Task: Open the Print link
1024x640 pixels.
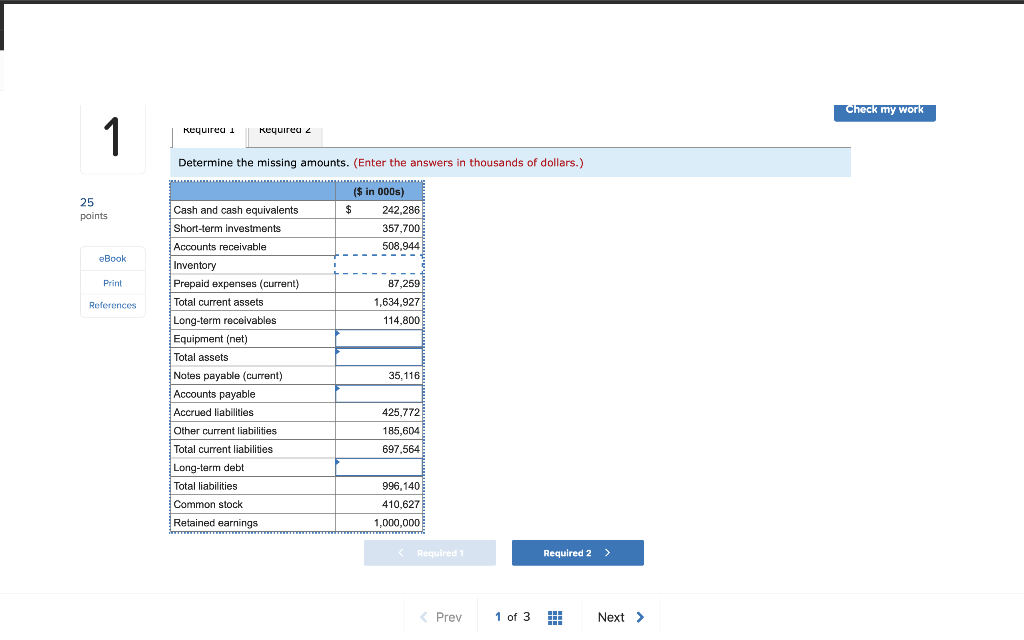Action: [112, 282]
